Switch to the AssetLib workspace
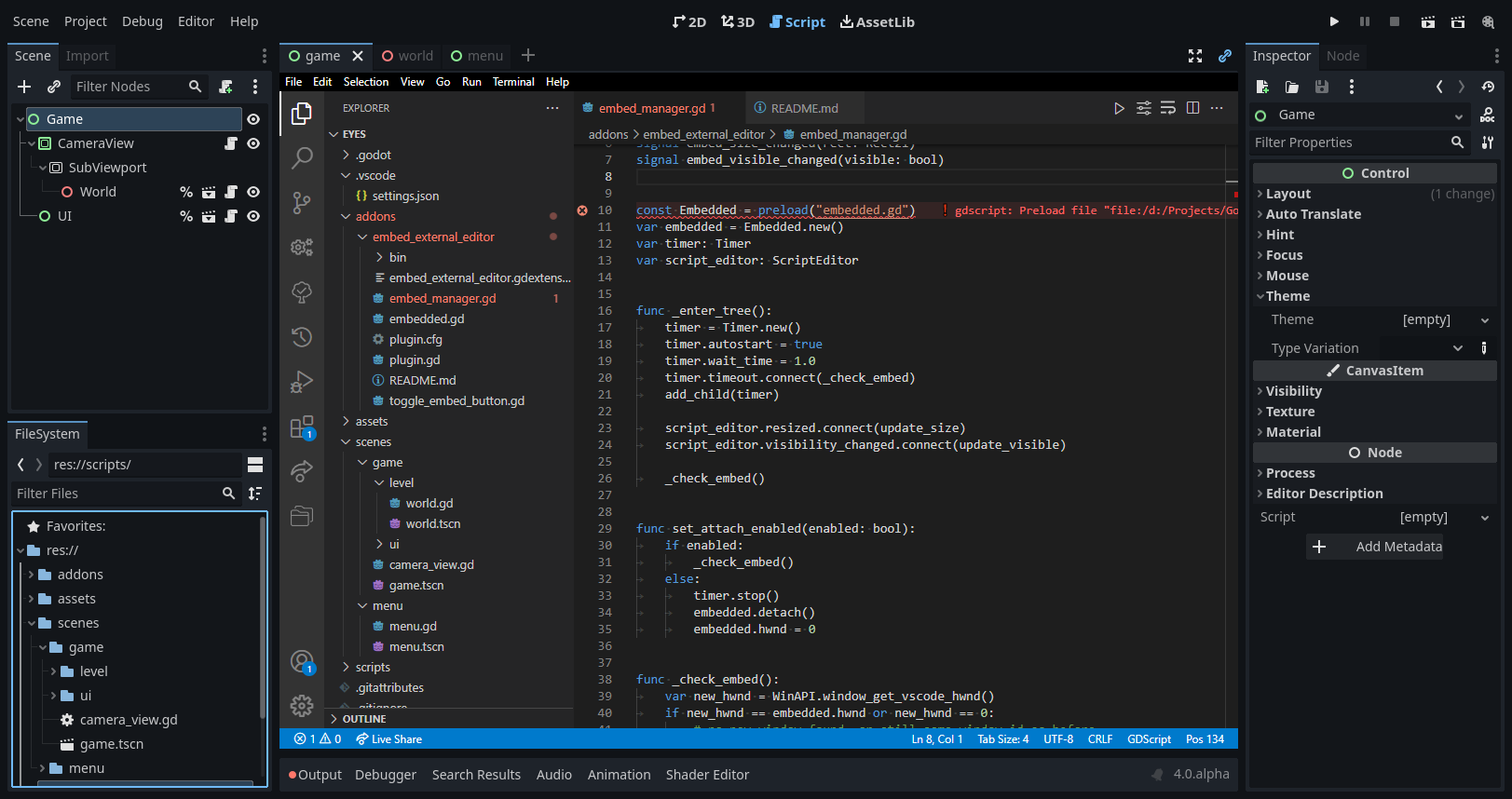This screenshot has width=1512, height=799. pos(877,21)
